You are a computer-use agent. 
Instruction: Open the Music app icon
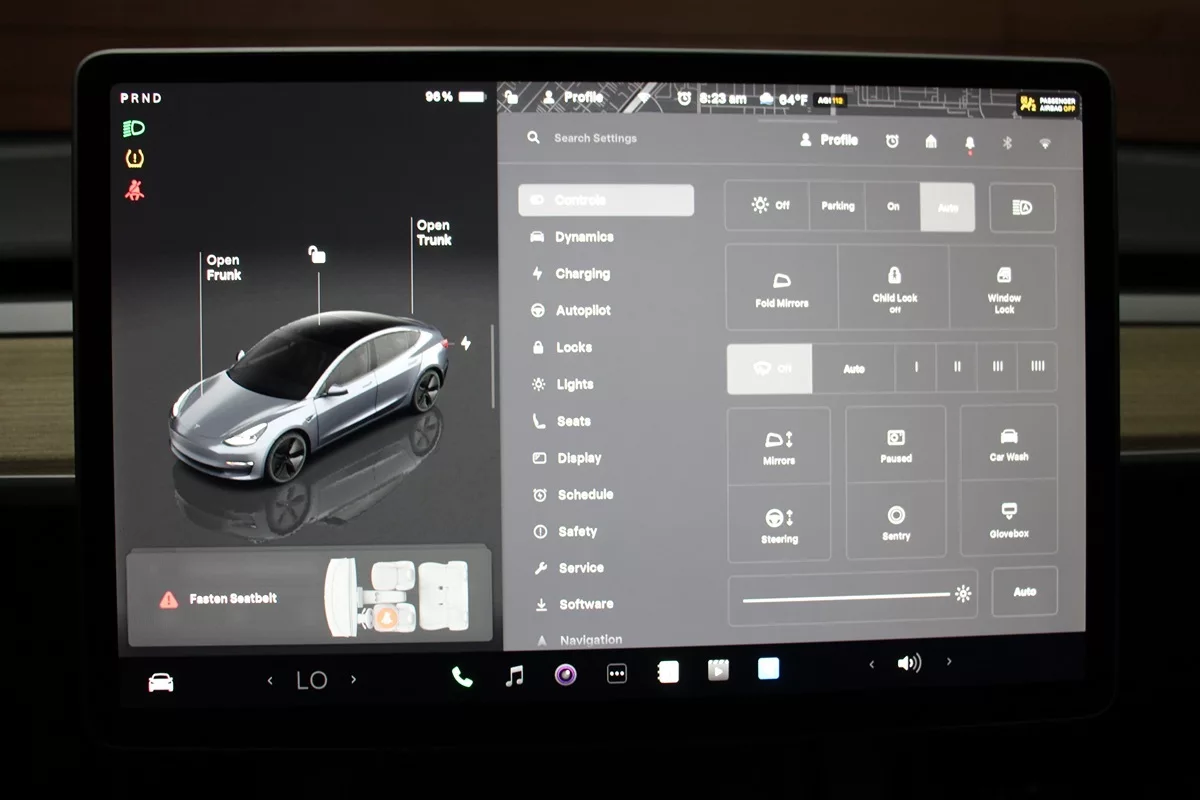pos(514,676)
